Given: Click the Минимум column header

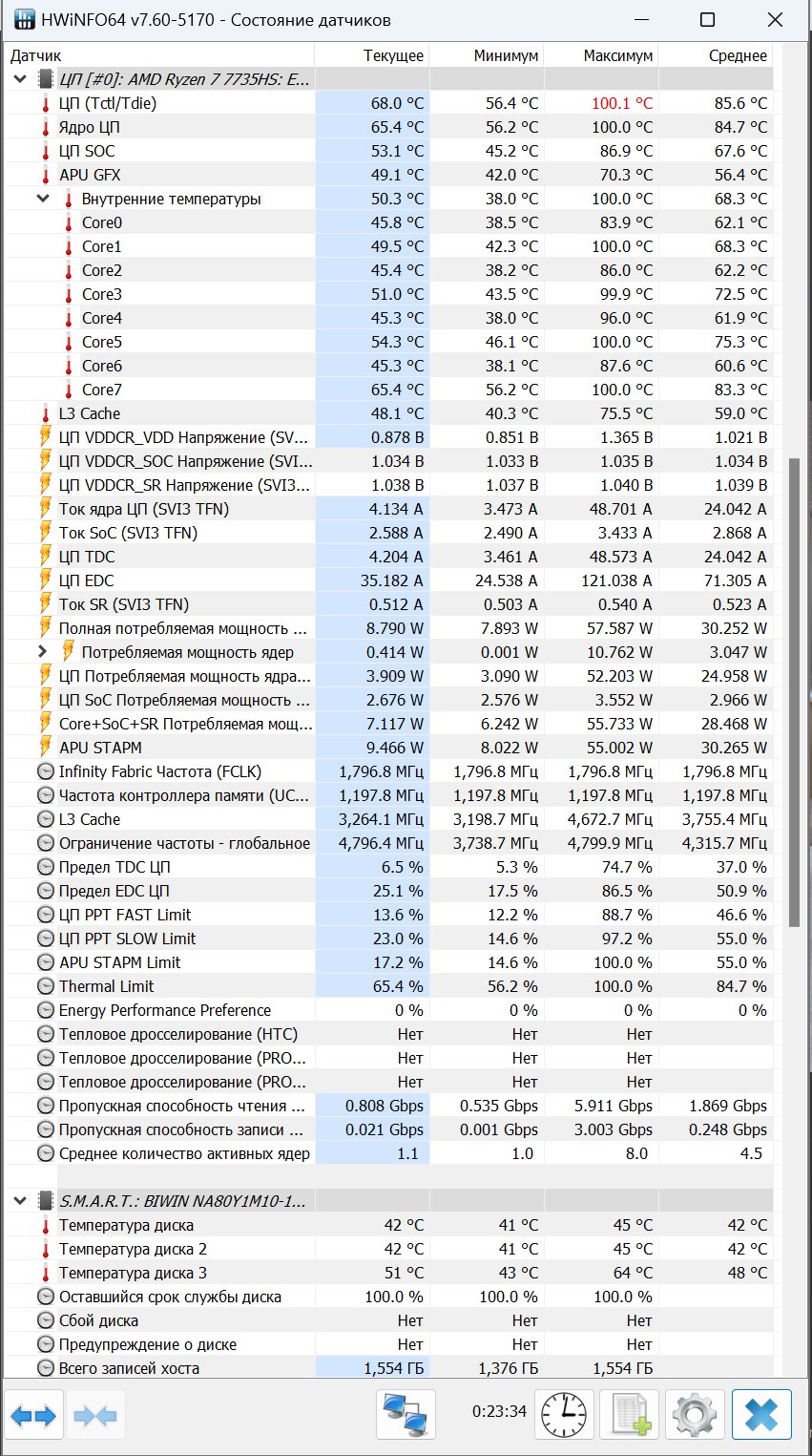Looking at the screenshot, I should (x=487, y=55).
